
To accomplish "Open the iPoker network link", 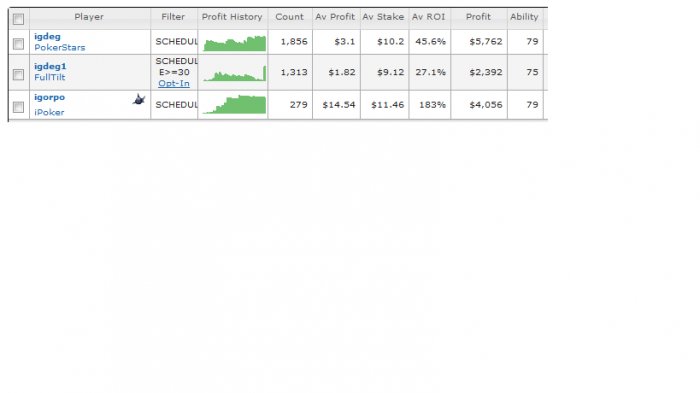I will [49, 112].
